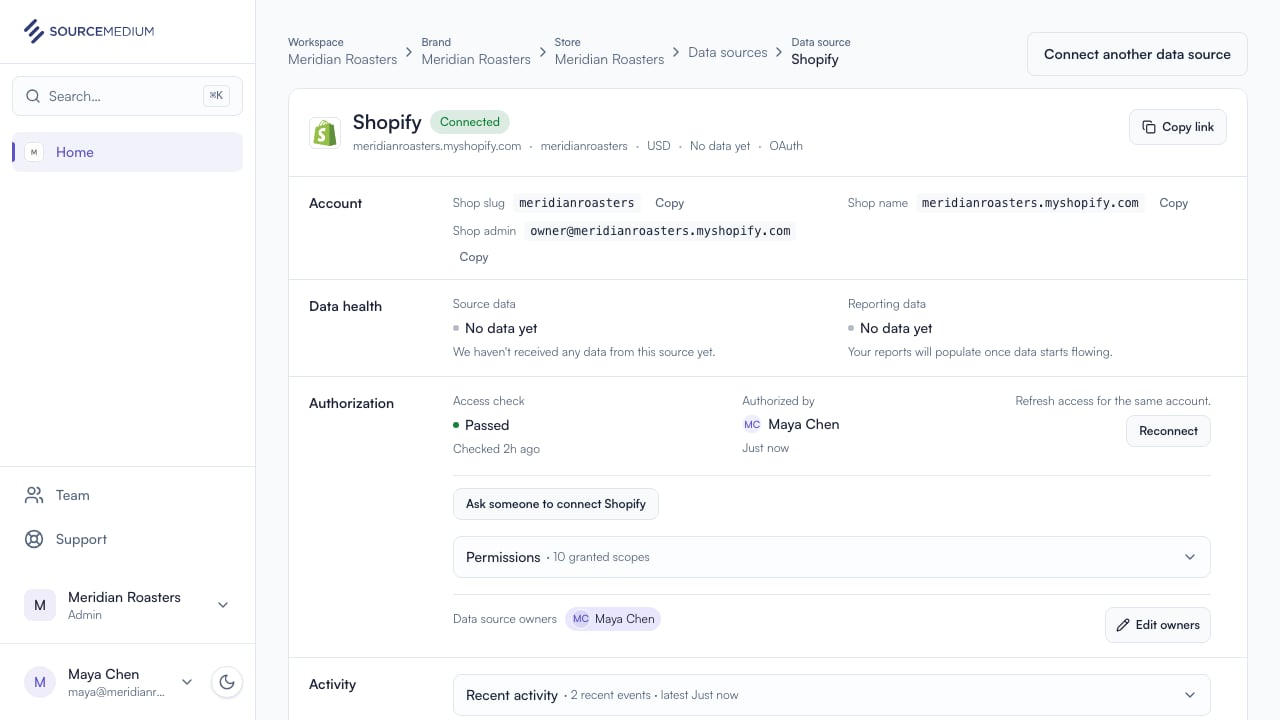The image size is (1280, 720).
Task: Click the pencil icon in Edit owners
Action: pos(1123,625)
